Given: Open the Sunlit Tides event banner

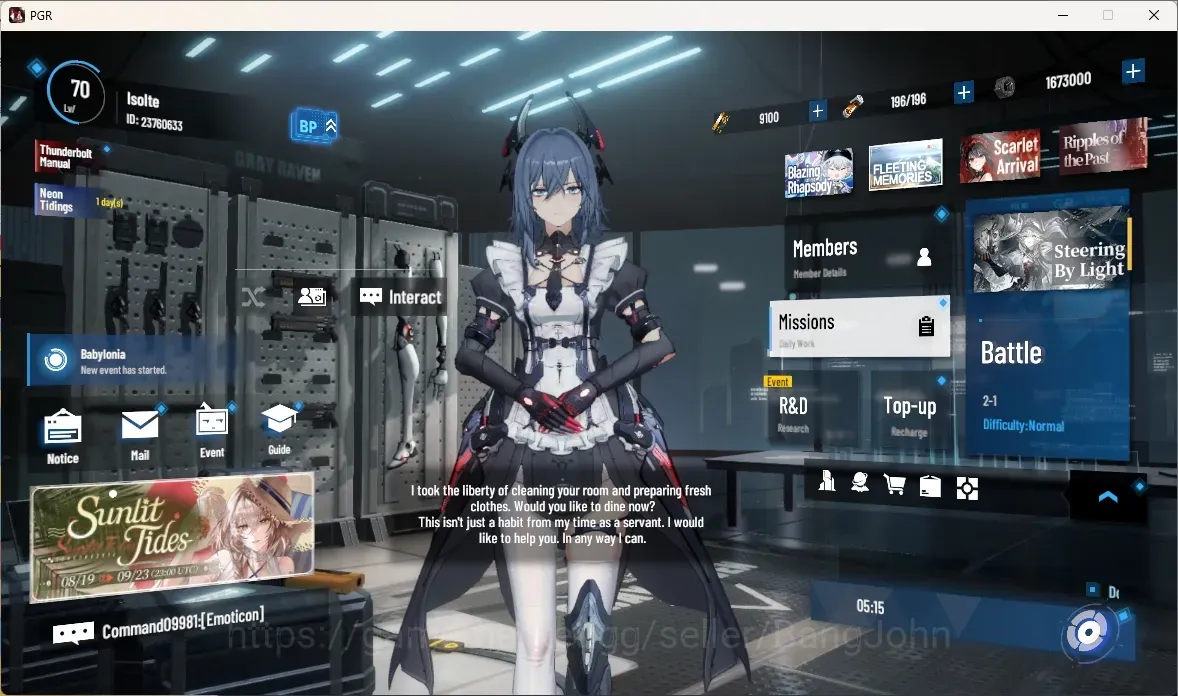Looking at the screenshot, I should point(172,537).
